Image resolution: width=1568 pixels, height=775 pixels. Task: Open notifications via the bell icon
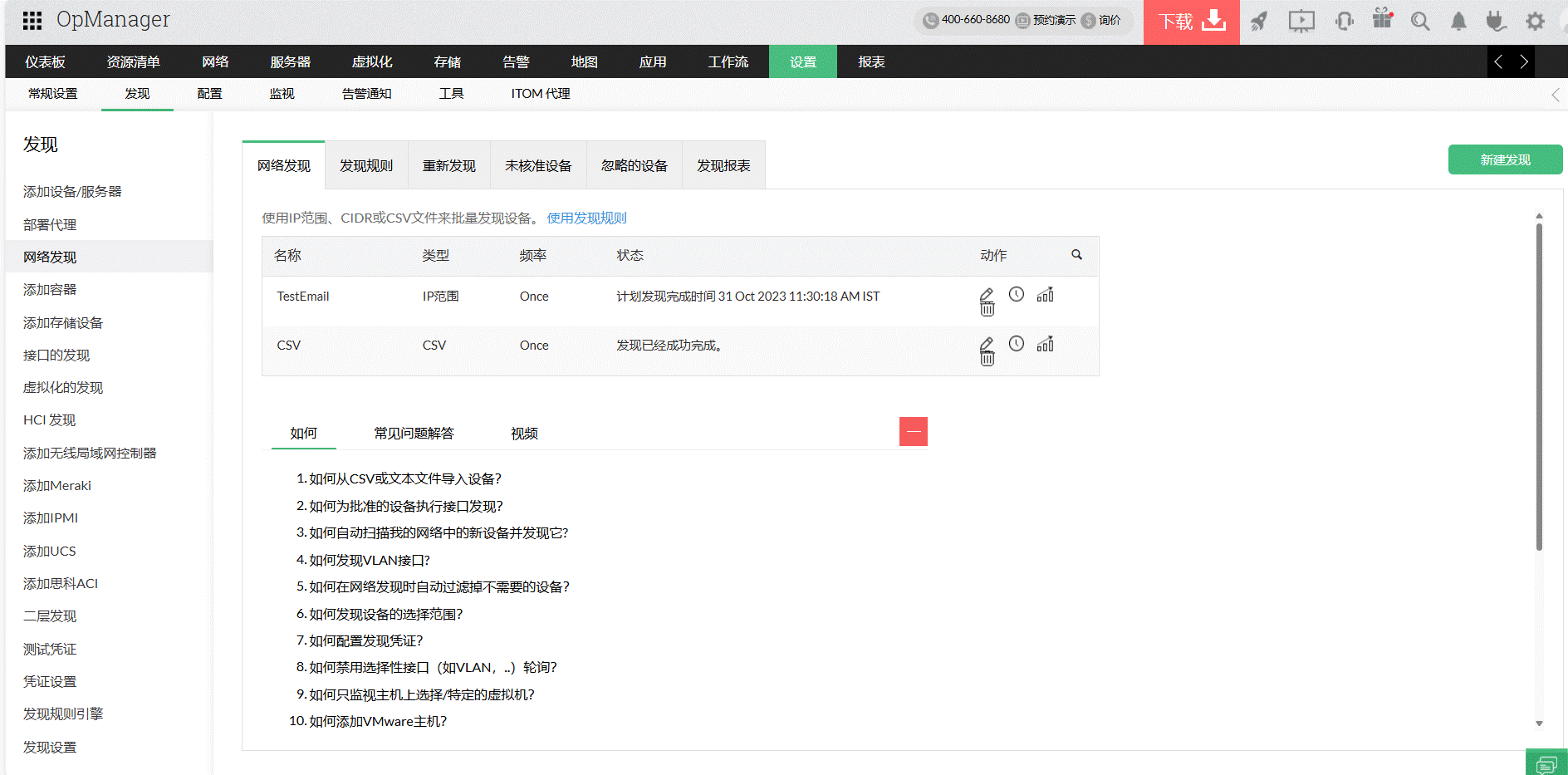pyautogui.click(x=1458, y=20)
